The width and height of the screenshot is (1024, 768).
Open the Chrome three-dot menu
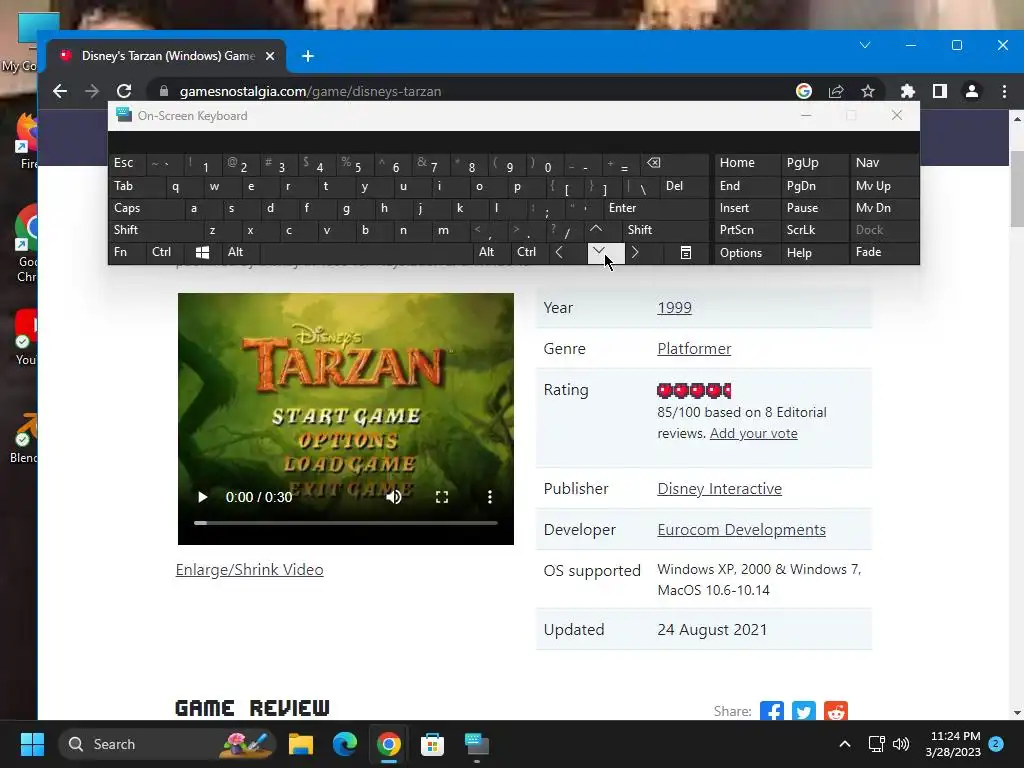point(1004,91)
